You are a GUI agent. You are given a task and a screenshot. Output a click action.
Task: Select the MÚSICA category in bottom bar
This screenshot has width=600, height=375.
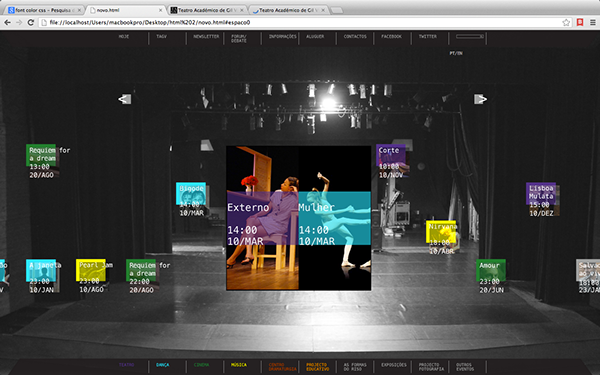(239, 365)
